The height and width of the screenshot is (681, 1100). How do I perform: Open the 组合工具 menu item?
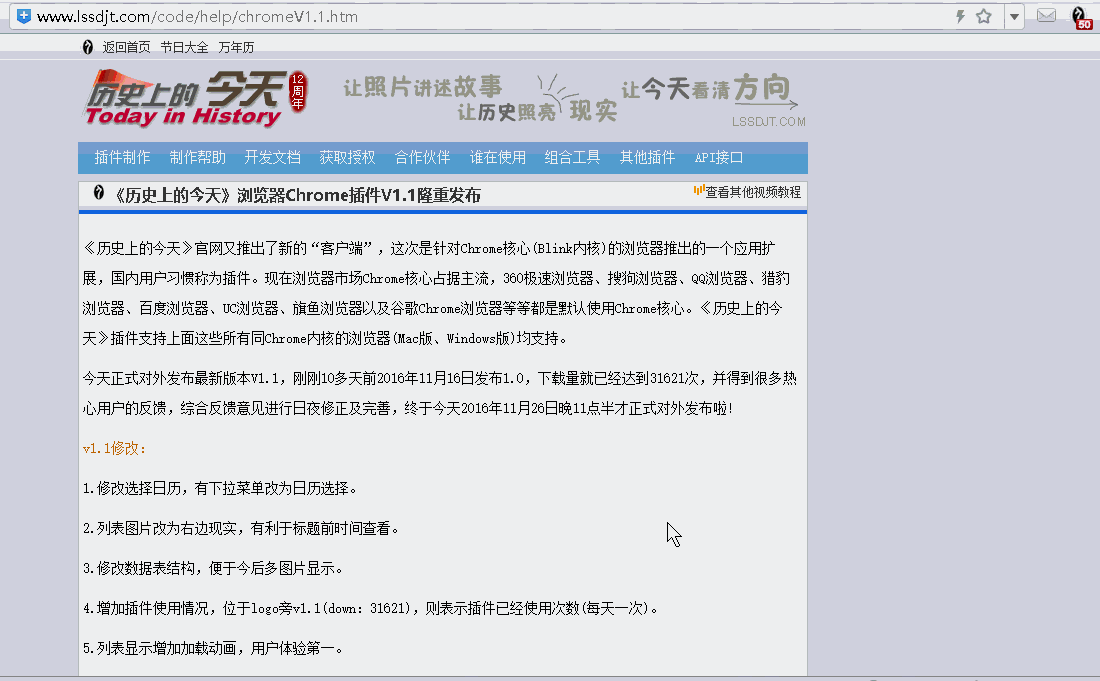pos(572,157)
